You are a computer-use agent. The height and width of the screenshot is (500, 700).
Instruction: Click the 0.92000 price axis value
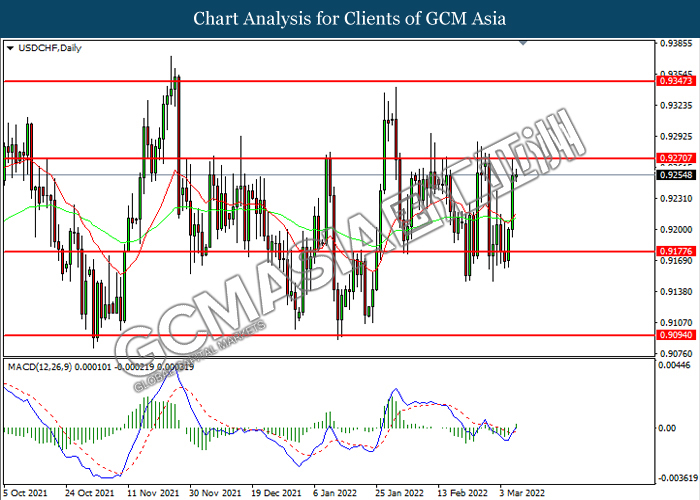click(676, 229)
